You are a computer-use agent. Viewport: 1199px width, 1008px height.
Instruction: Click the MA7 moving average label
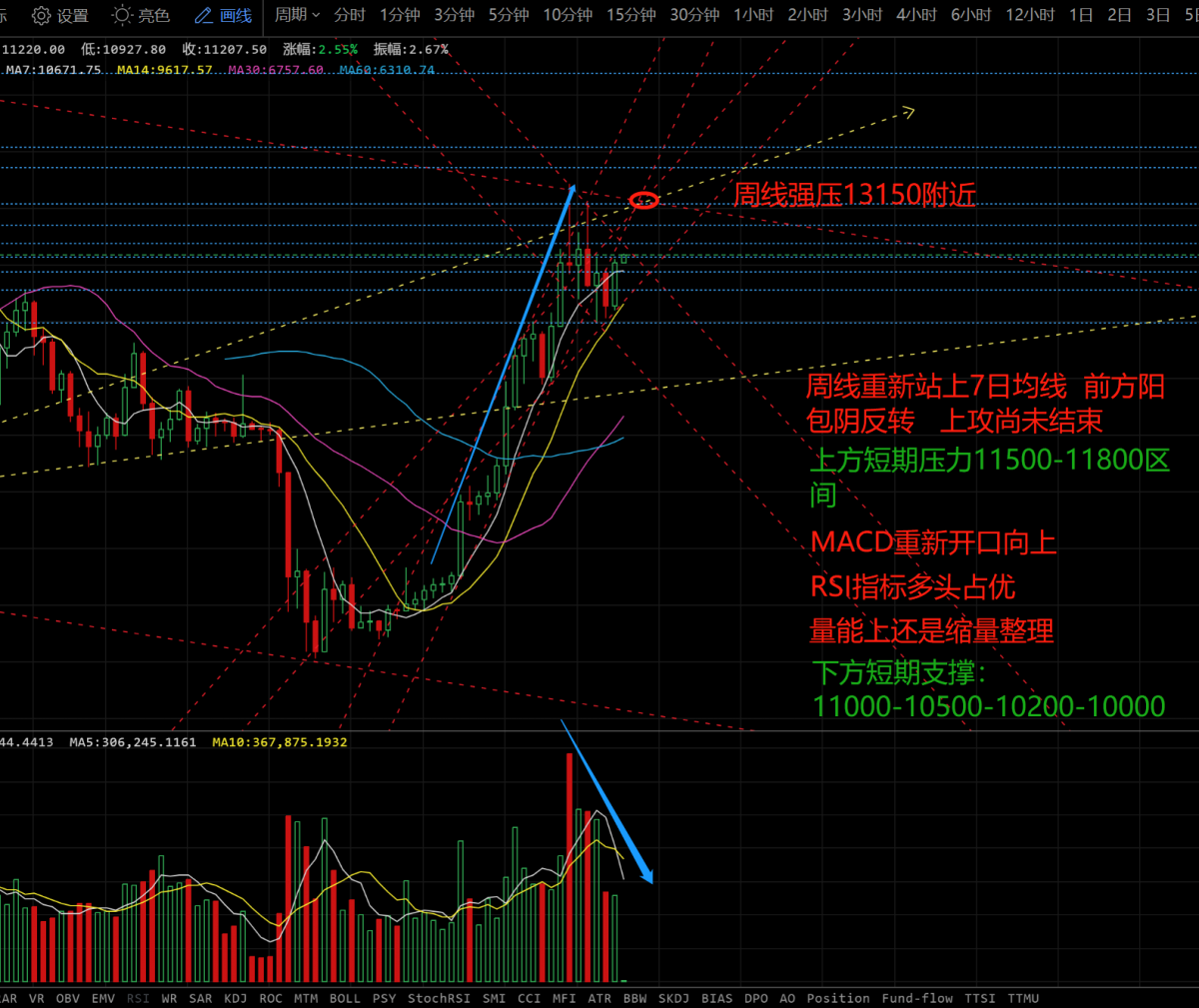[54, 70]
